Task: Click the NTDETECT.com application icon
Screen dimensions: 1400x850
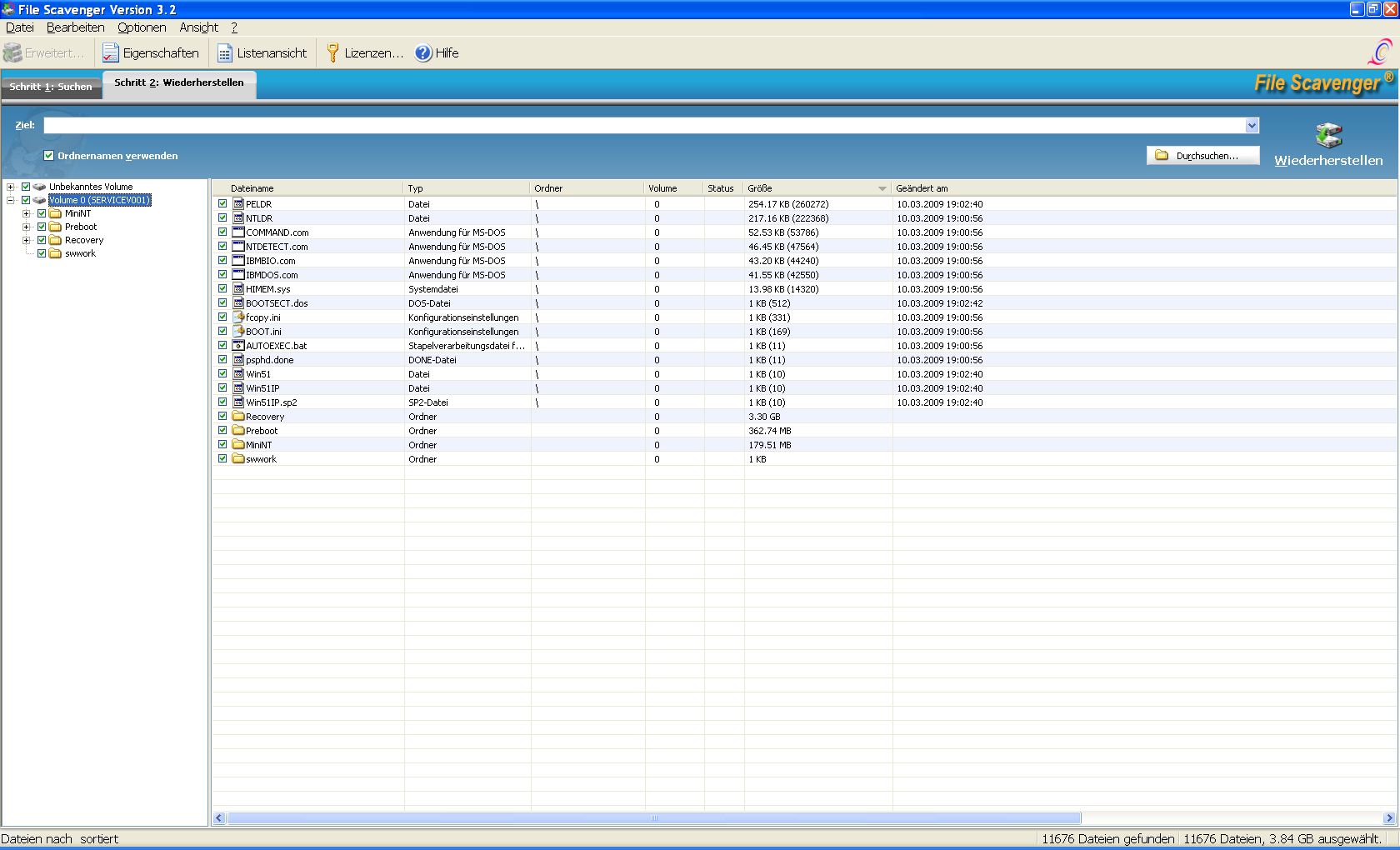Action: (x=238, y=247)
